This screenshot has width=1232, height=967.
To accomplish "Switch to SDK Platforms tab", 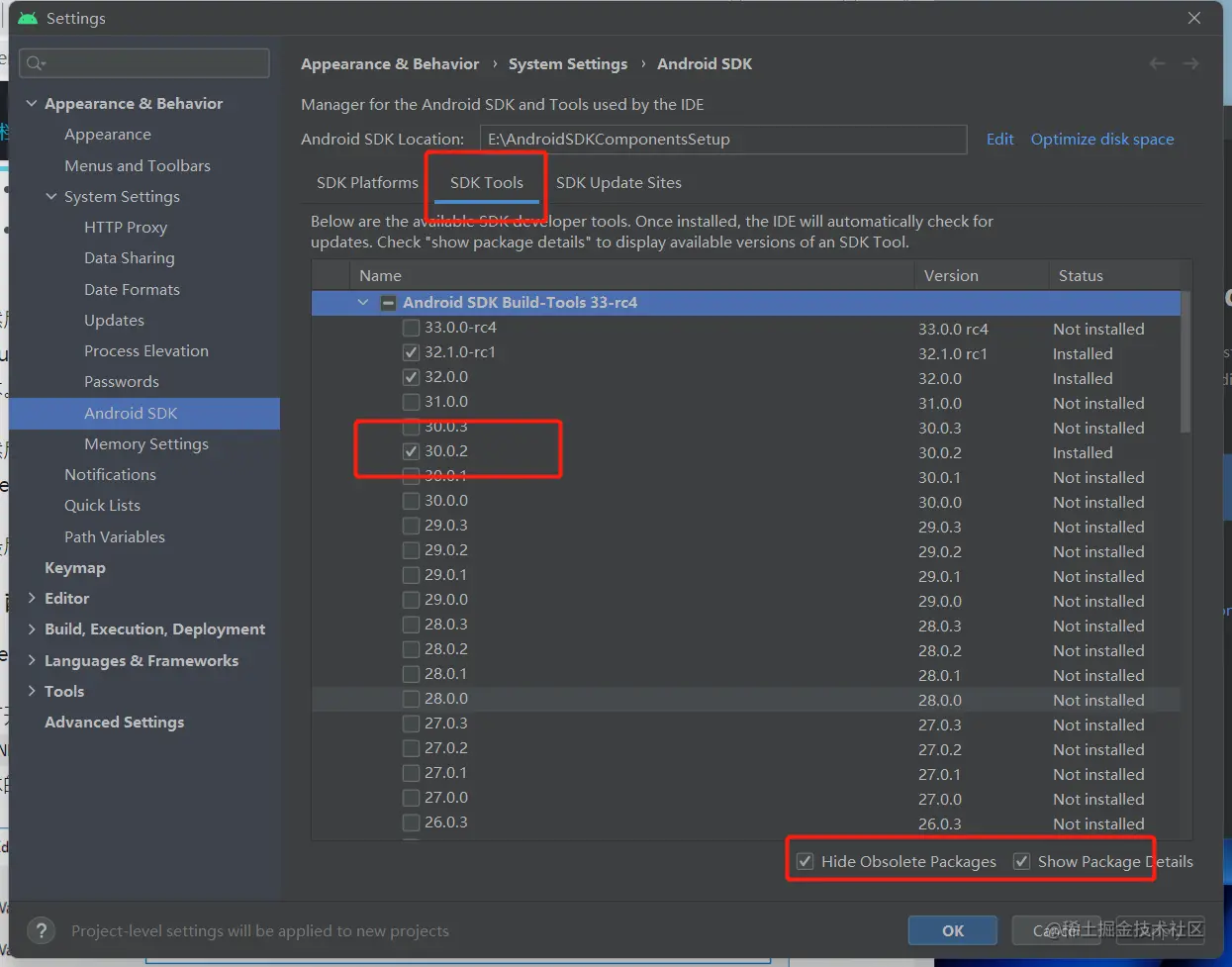I will pos(367,183).
